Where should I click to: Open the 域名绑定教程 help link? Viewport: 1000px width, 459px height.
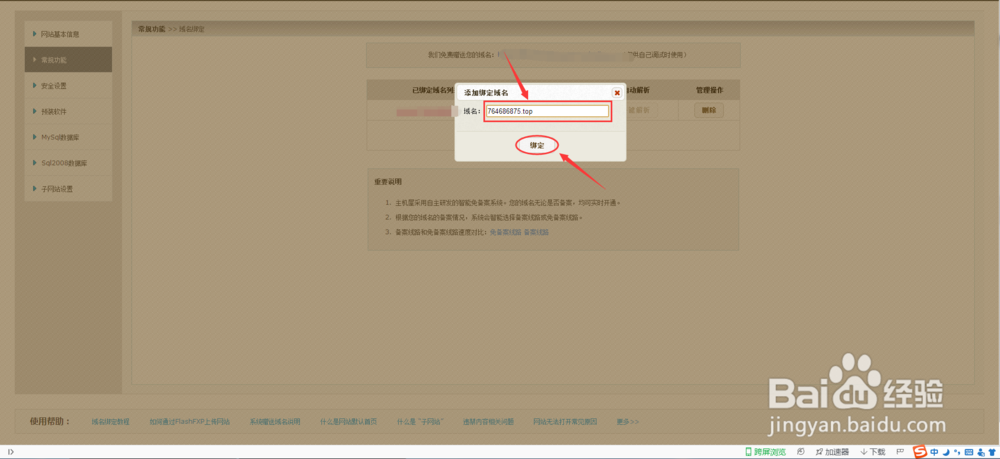(110, 421)
